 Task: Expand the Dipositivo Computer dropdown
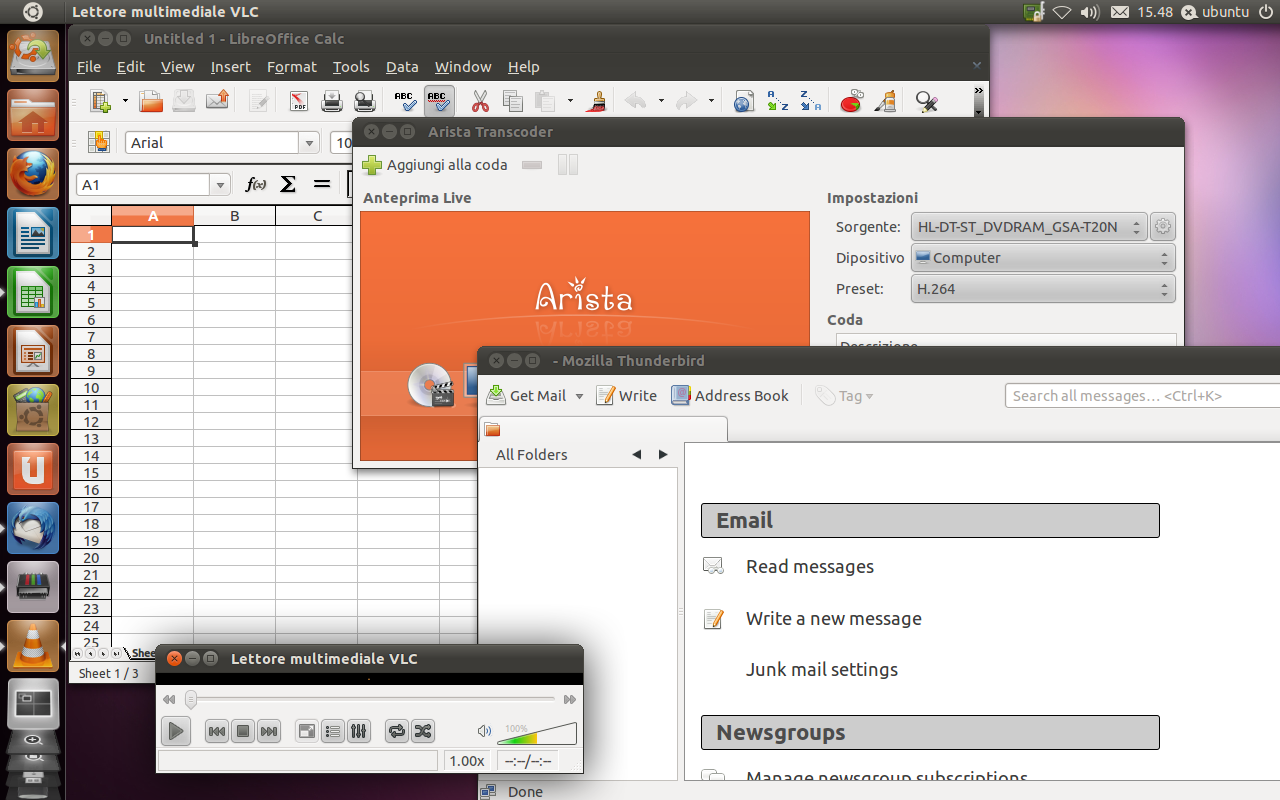[1043, 258]
